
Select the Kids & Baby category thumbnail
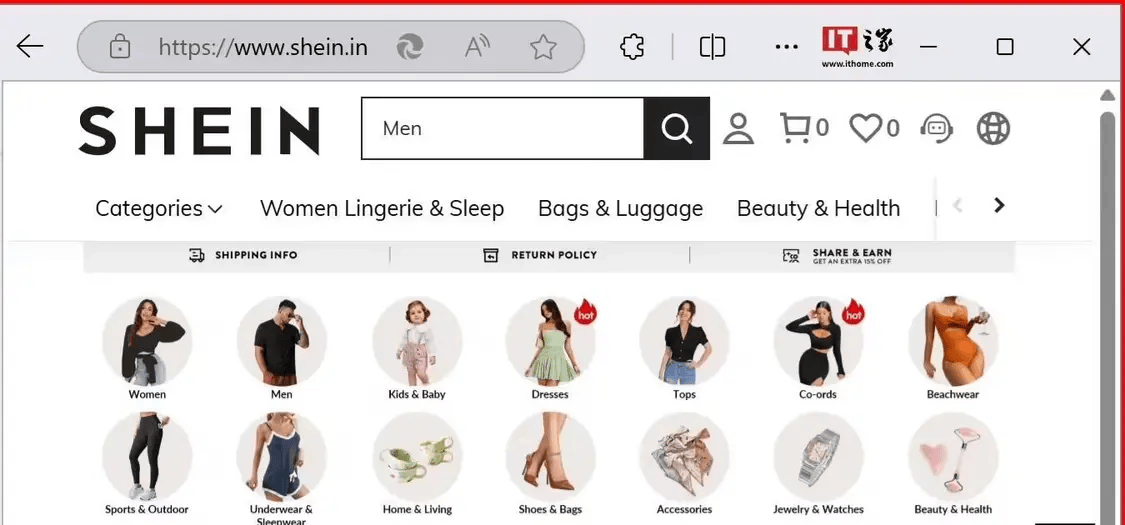(417, 341)
